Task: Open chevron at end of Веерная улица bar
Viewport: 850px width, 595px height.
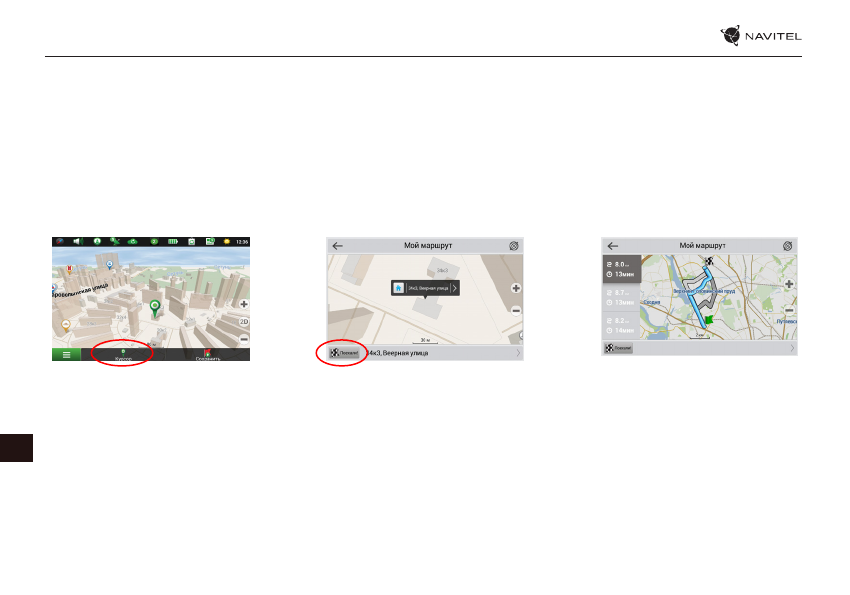Action: (517, 353)
